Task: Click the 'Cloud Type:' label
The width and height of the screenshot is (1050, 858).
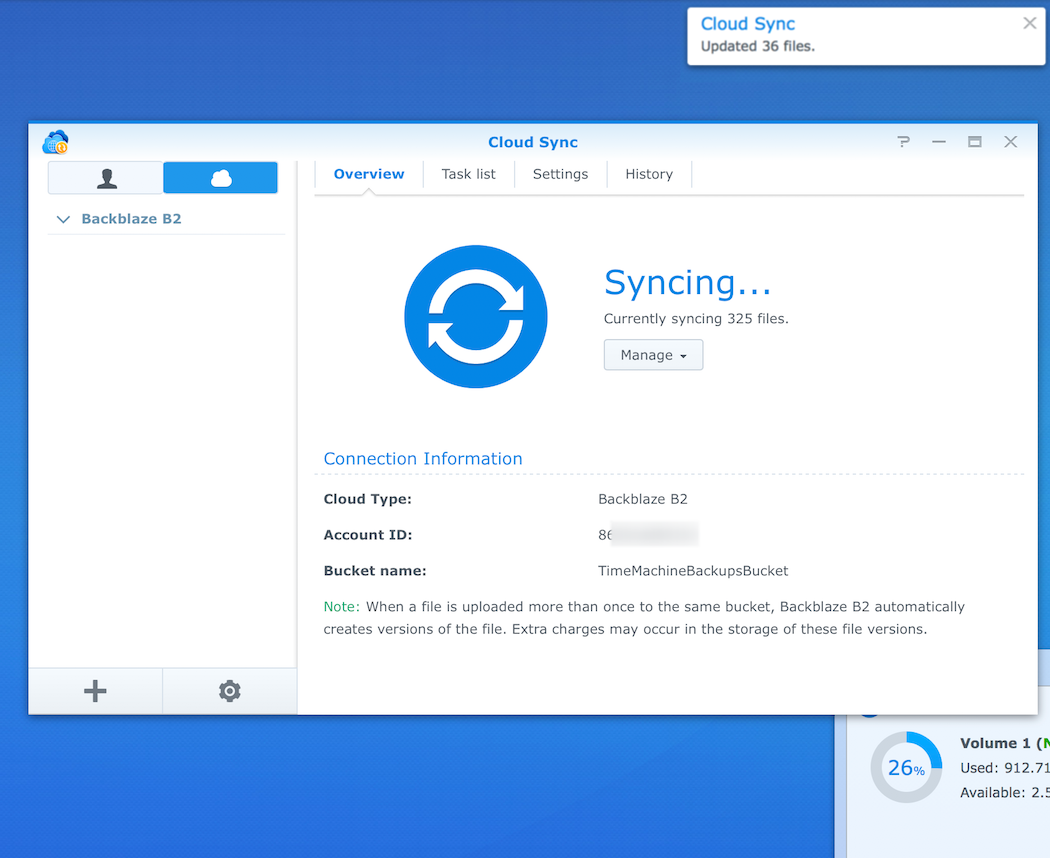Action: click(x=368, y=499)
